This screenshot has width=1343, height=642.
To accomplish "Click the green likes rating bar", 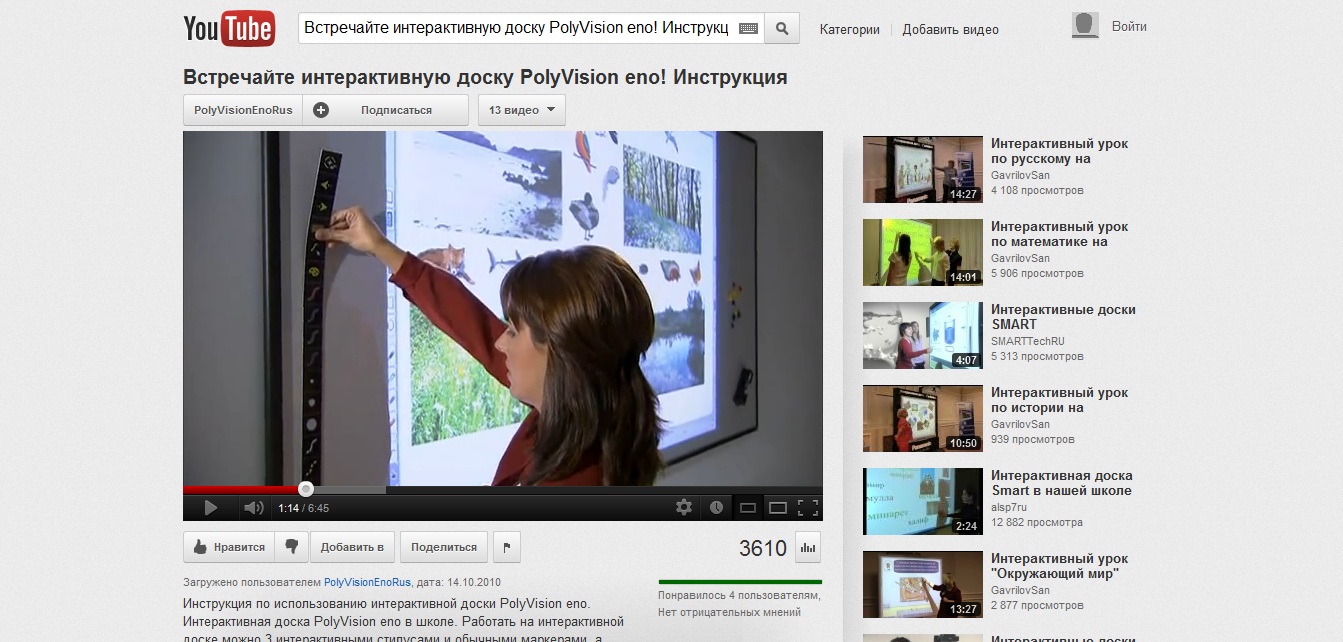I will (x=740, y=581).
